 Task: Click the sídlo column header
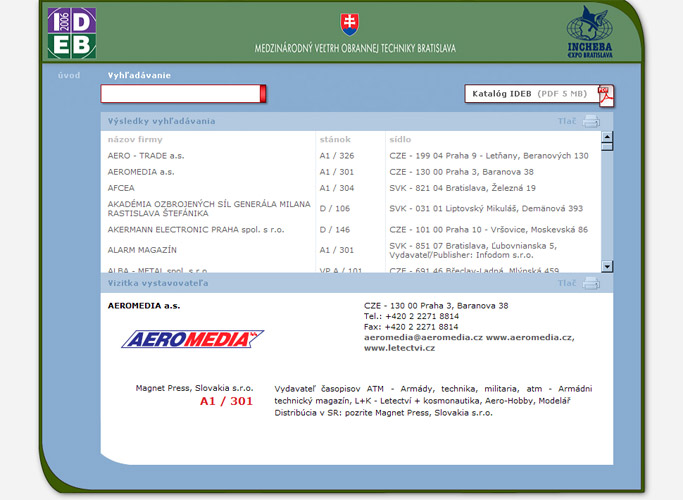pos(400,139)
